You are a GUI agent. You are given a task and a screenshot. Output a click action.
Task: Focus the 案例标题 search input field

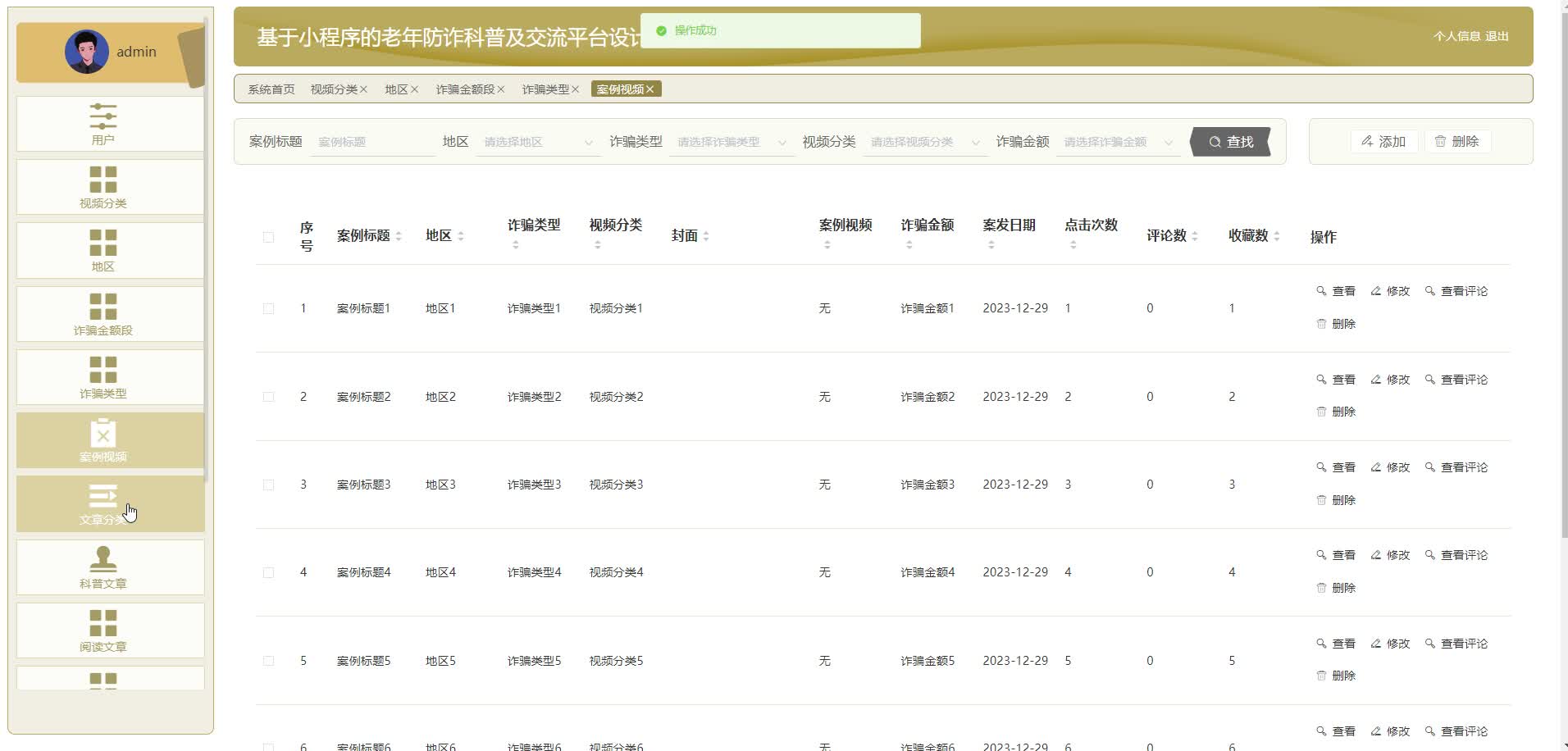click(372, 142)
